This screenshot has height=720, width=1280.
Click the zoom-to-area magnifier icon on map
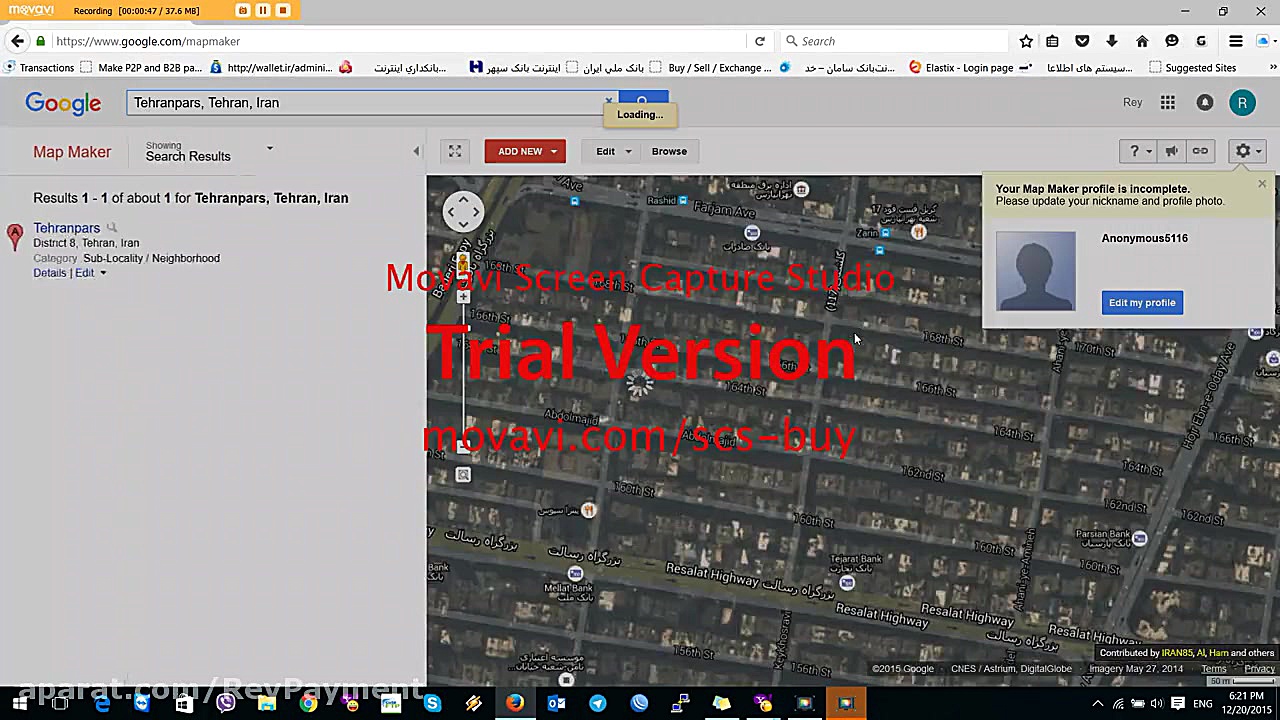[x=463, y=475]
